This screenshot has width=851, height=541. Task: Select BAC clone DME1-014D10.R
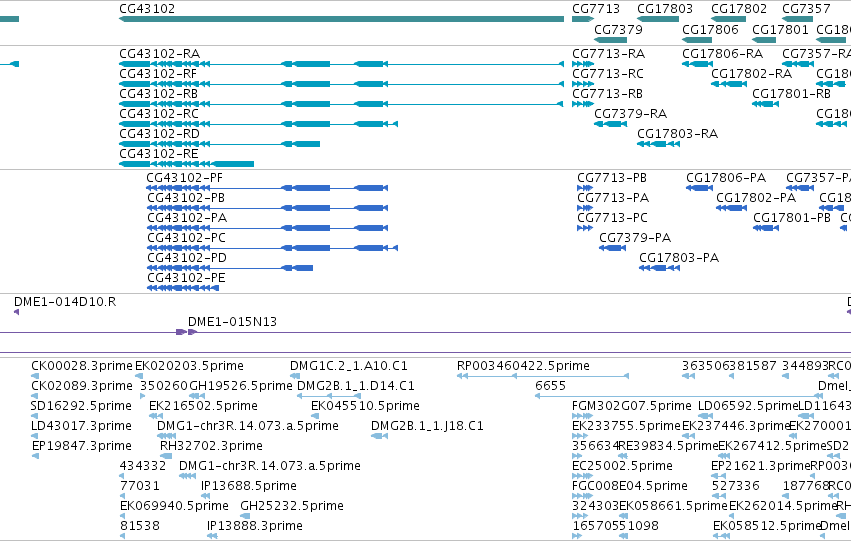65,302
